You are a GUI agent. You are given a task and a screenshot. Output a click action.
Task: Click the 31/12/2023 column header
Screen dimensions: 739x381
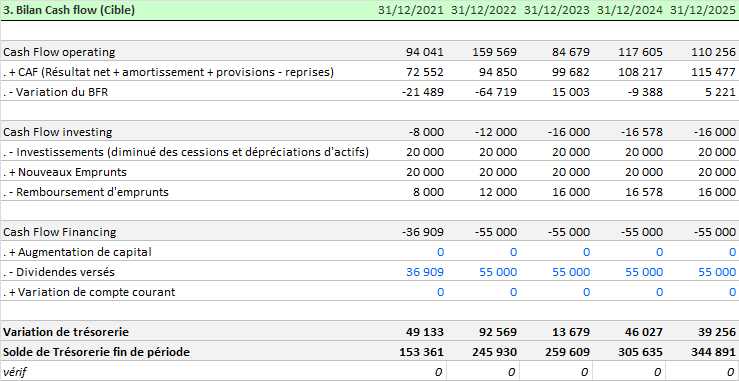coord(557,10)
